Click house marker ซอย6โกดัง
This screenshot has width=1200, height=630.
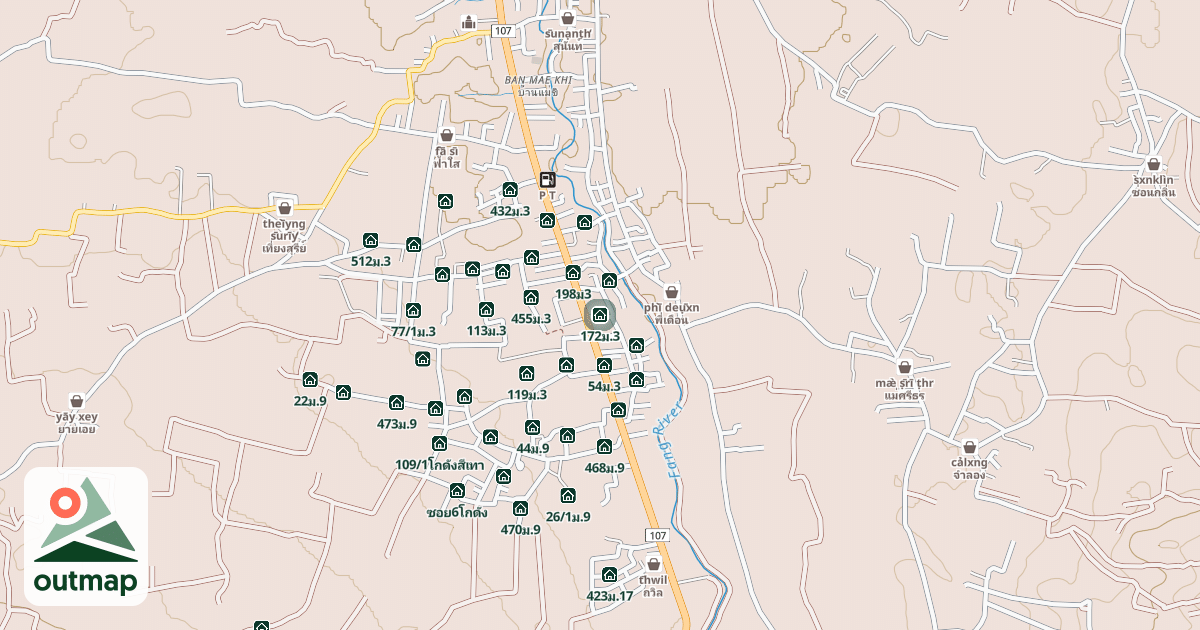pos(457,490)
